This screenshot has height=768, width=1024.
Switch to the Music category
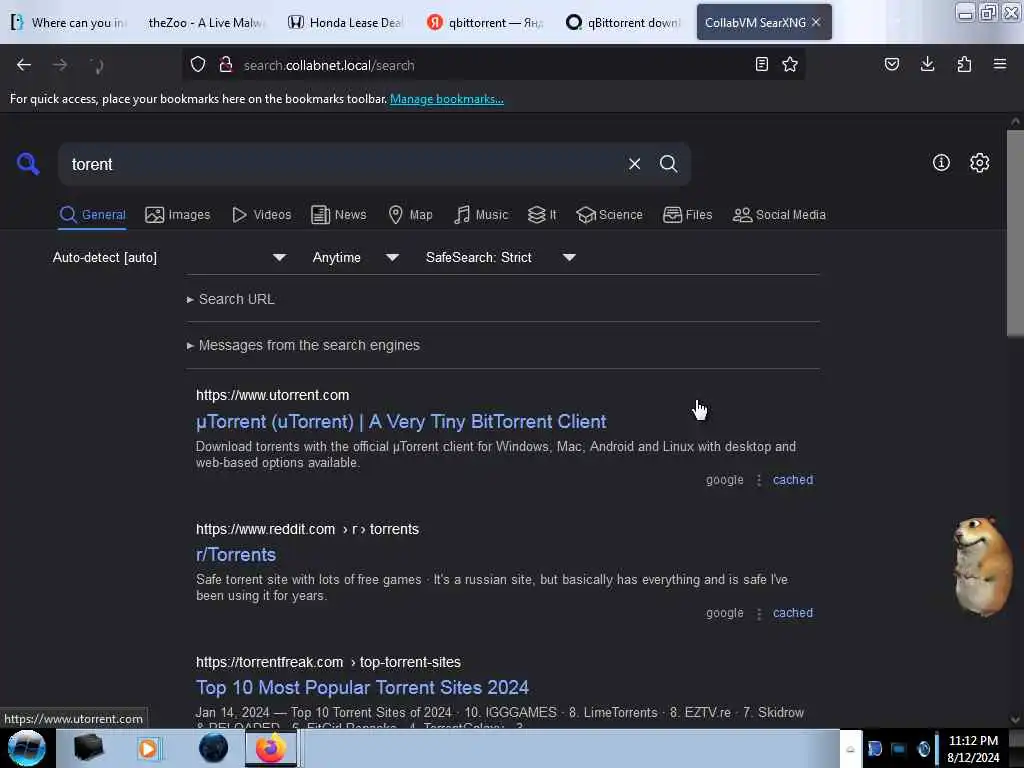(x=481, y=215)
